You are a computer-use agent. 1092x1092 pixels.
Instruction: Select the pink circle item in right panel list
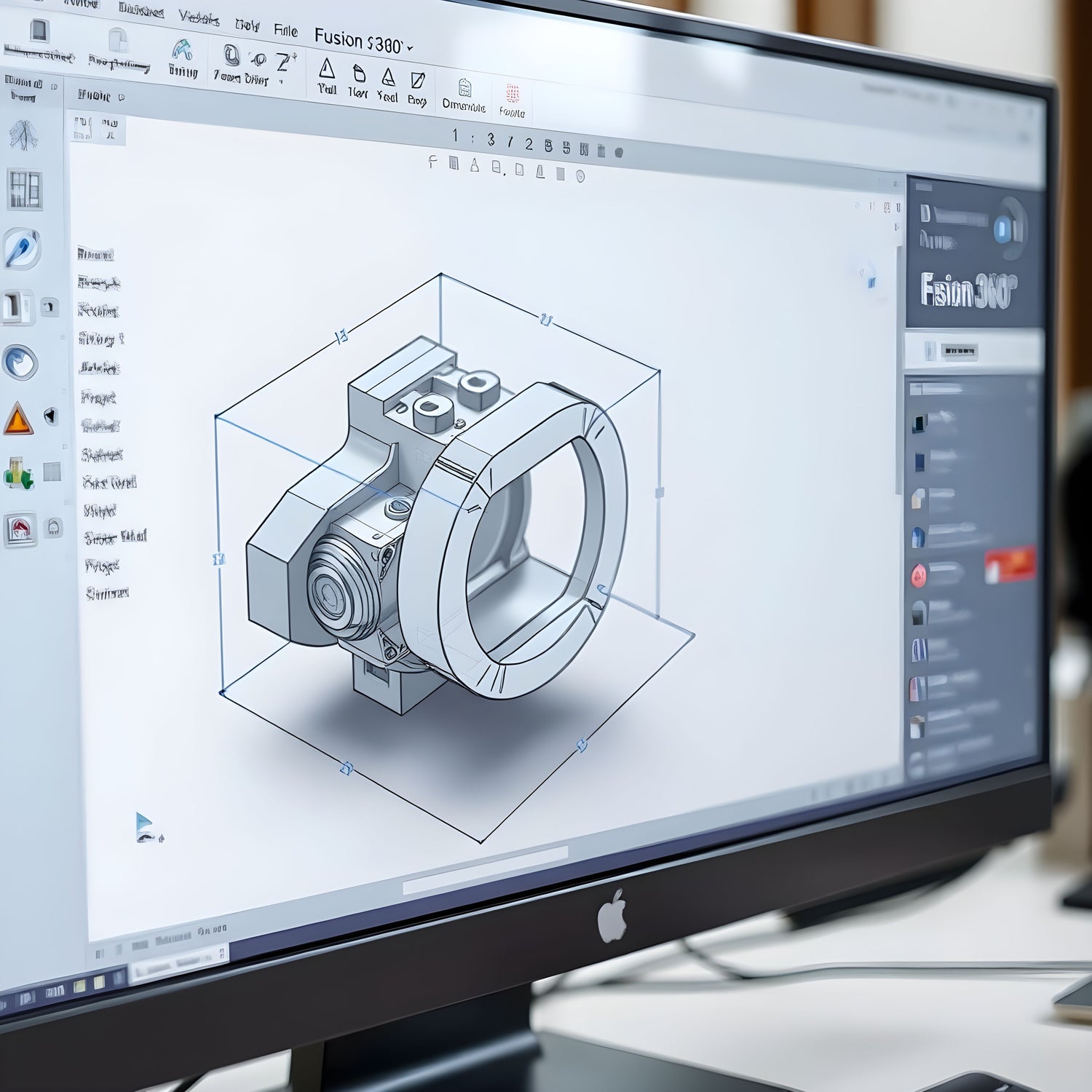point(918,576)
